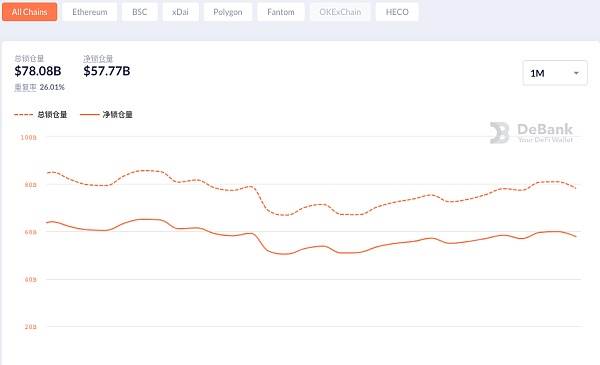This screenshot has height=365, width=600.
Task: Click the 净锁仓量 header label
Action: pos(98,59)
